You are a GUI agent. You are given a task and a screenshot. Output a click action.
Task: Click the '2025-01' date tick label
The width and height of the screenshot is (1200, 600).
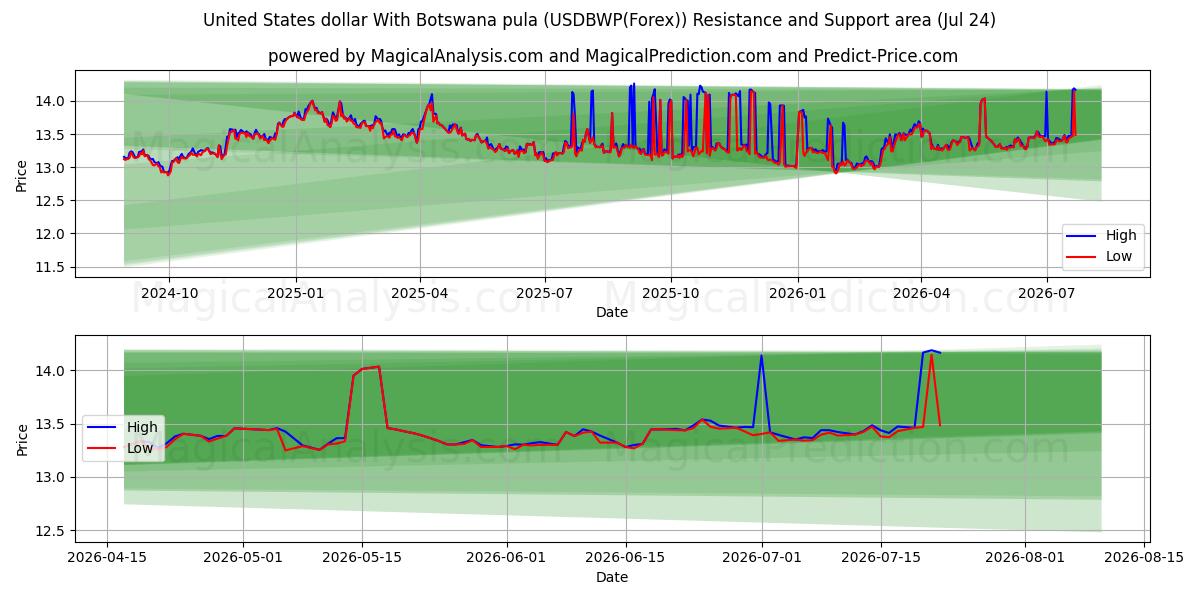296,293
